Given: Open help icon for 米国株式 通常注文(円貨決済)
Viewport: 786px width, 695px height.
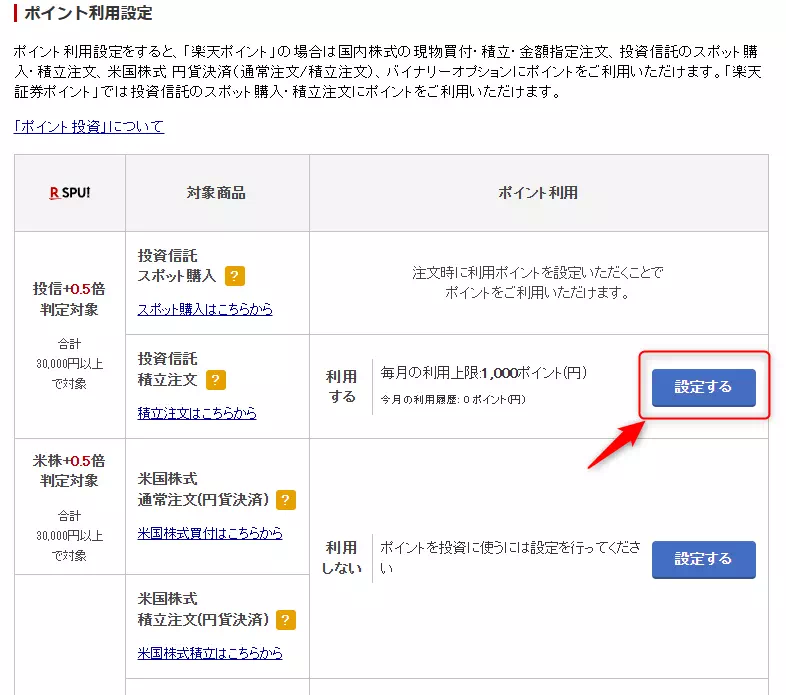Looking at the screenshot, I should (286, 500).
